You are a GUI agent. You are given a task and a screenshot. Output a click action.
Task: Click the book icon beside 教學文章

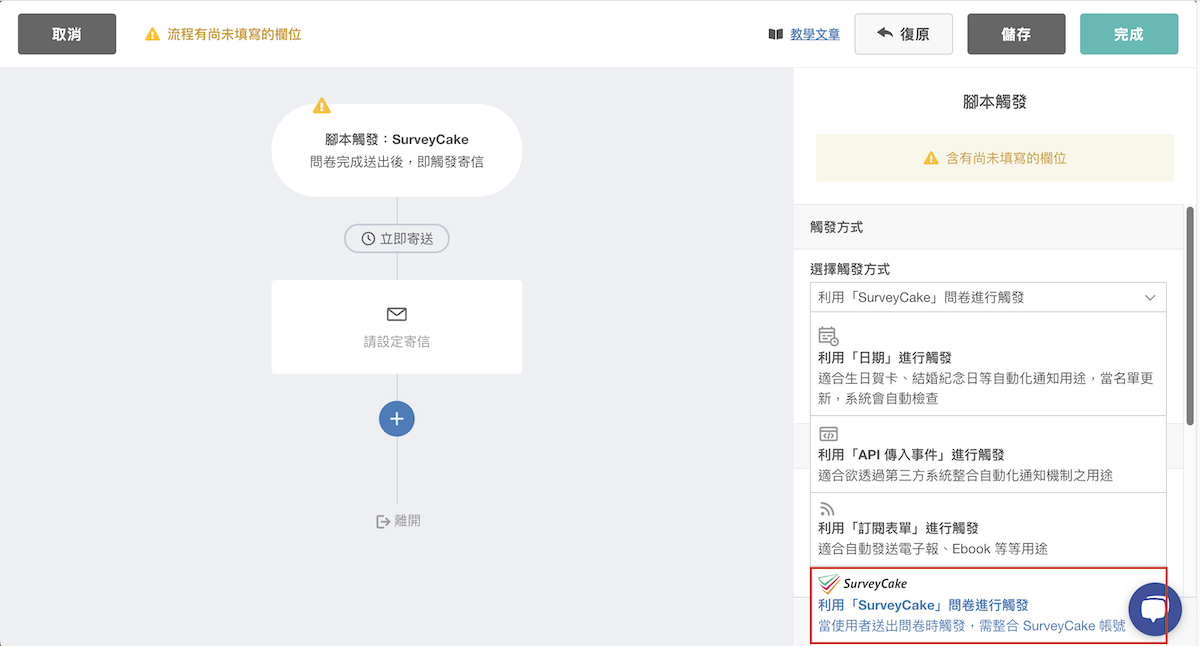click(775, 34)
